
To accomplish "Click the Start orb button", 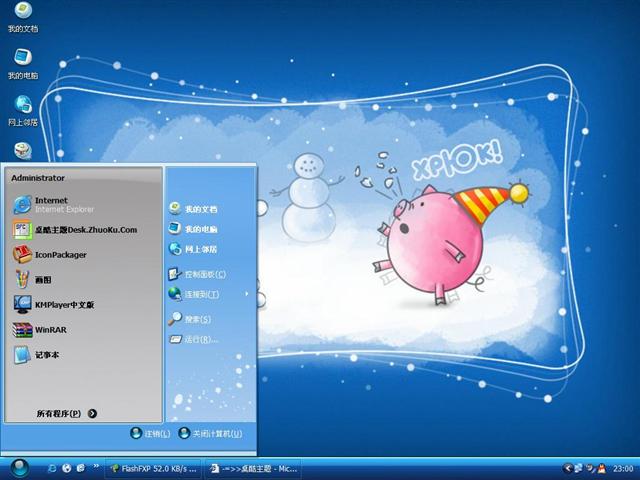I will (x=20, y=467).
